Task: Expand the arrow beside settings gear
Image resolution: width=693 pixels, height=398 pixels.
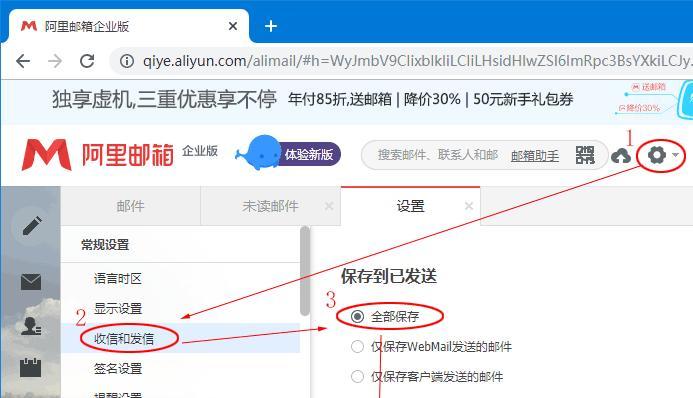Action: coord(675,155)
